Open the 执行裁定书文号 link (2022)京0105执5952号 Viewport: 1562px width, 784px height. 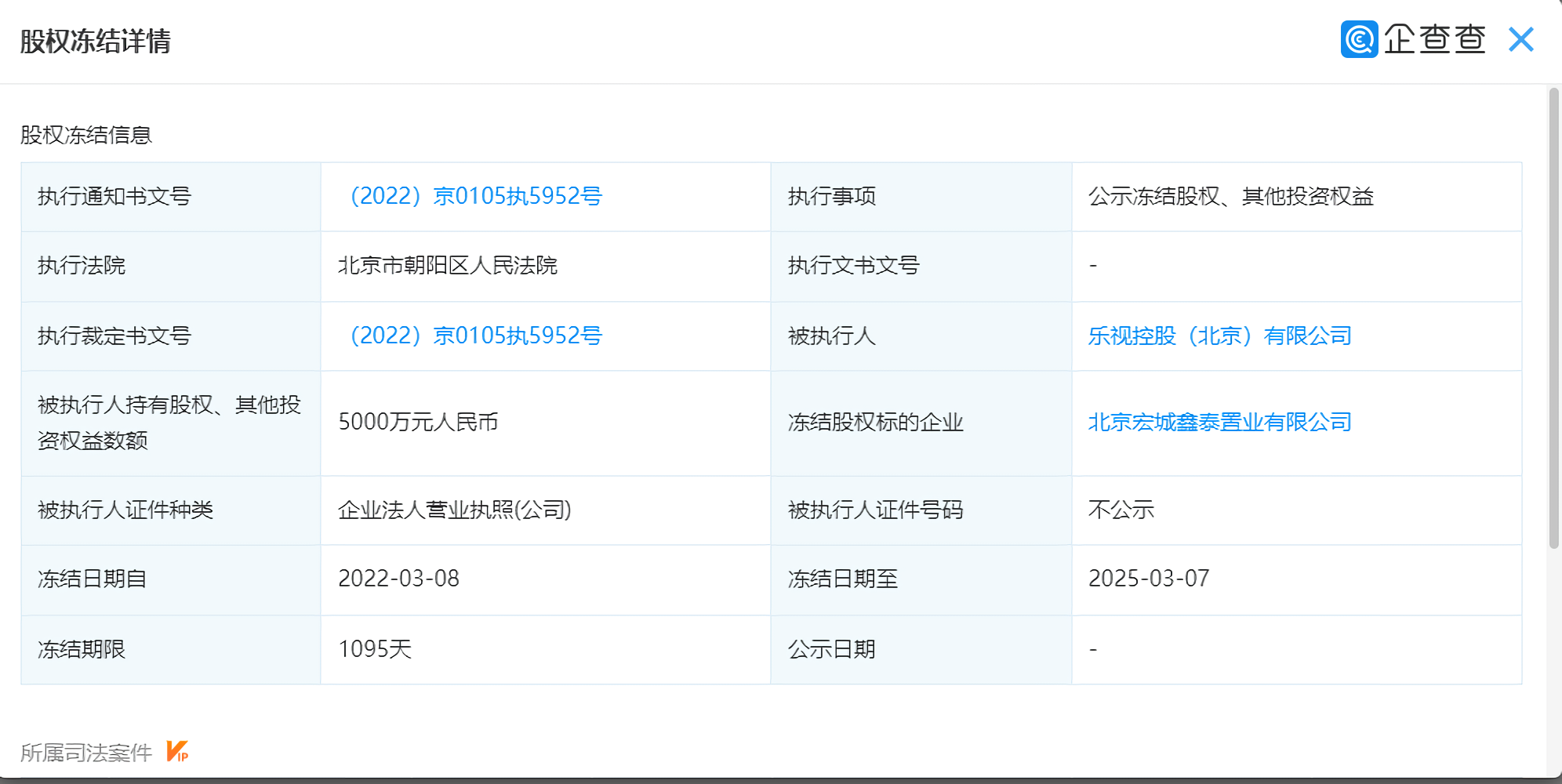(476, 336)
